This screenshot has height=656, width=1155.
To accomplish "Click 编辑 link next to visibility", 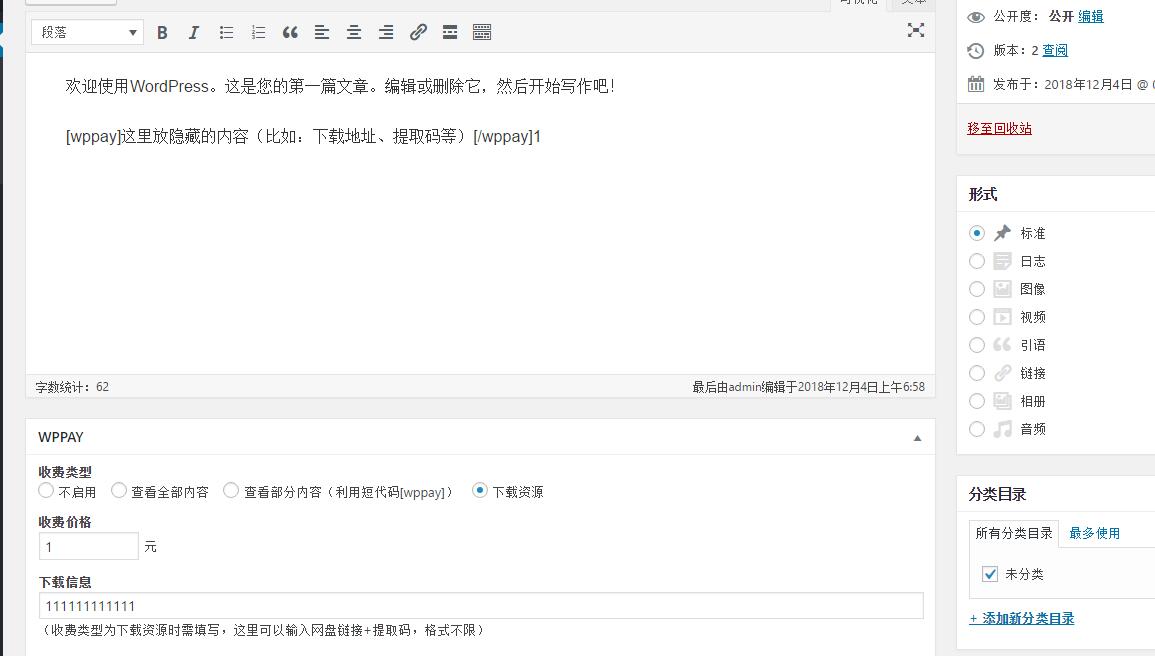I will click(1091, 16).
